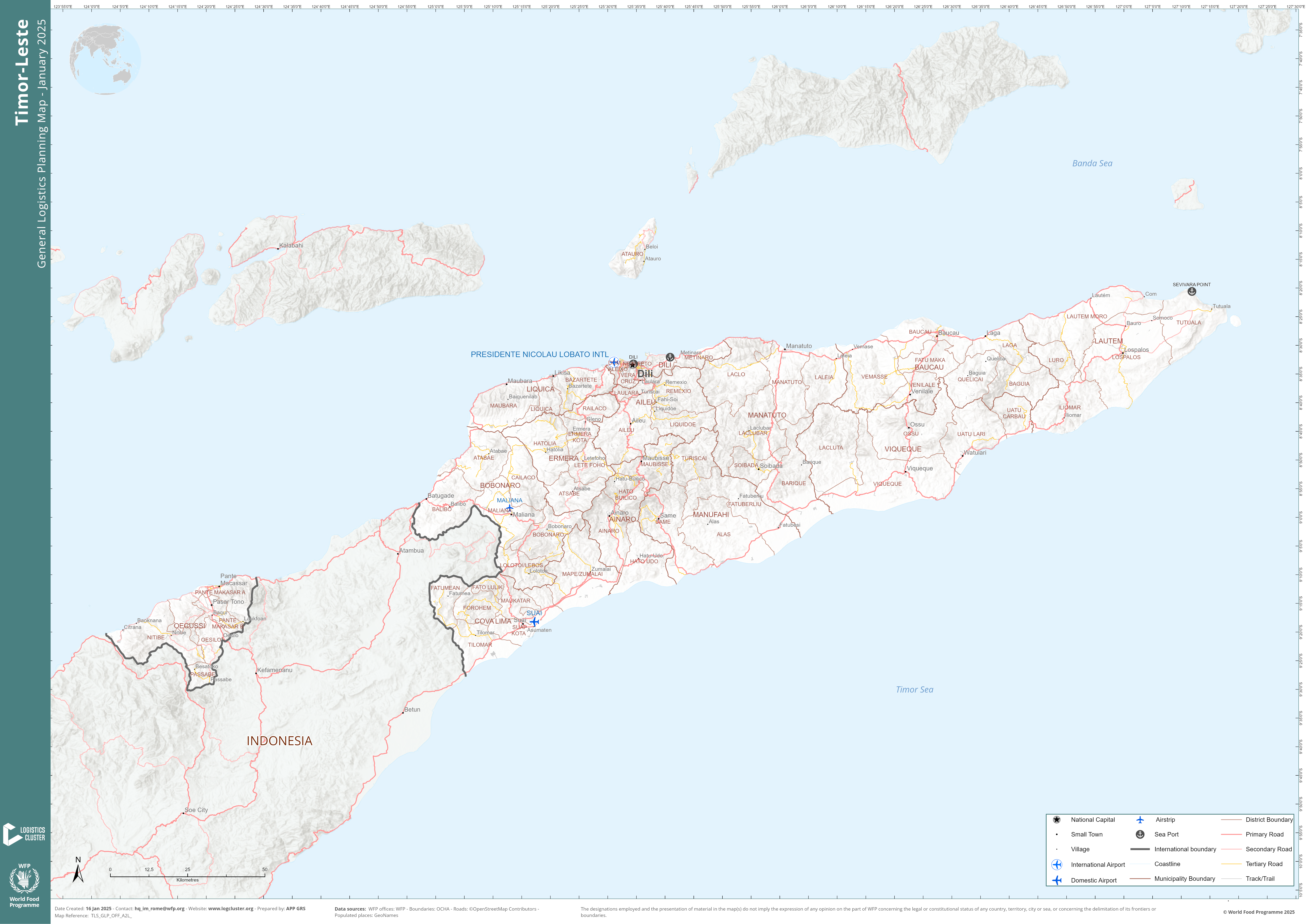This screenshot has width=1307, height=924.
Task: Click the Logistics Cluster logo
Action: 24,834
